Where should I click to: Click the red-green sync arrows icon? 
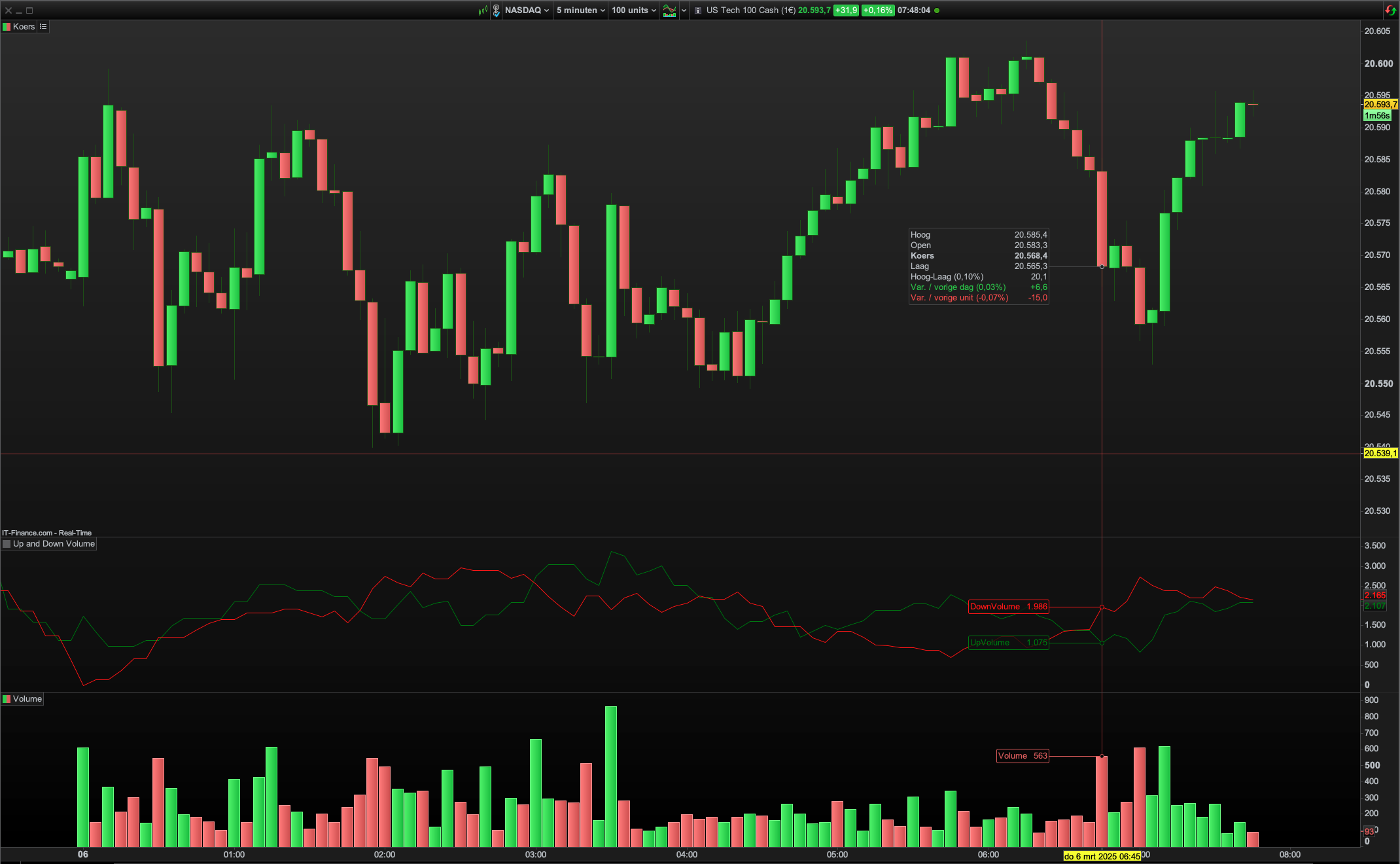pyautogui.click(x=1390, y=10)
